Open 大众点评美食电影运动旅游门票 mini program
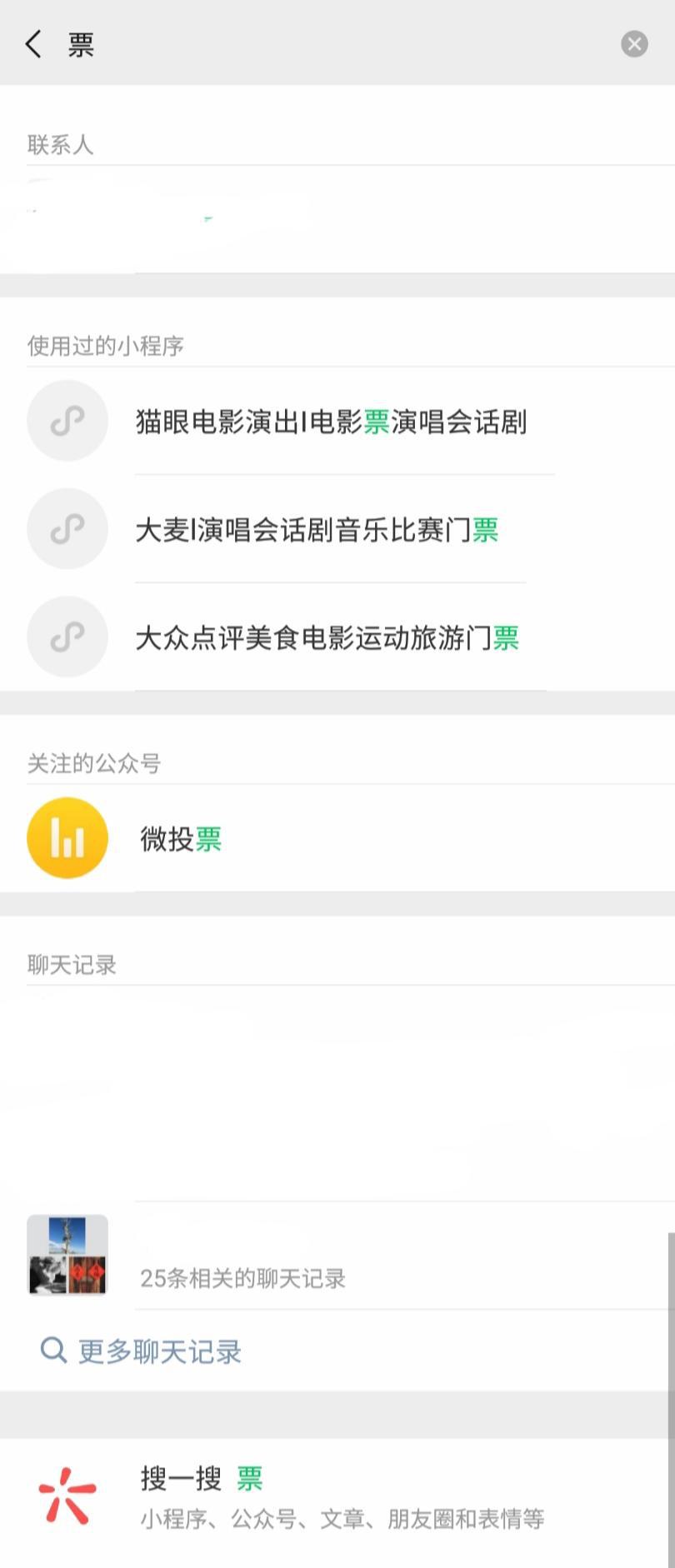 click(x=327, y=638)
